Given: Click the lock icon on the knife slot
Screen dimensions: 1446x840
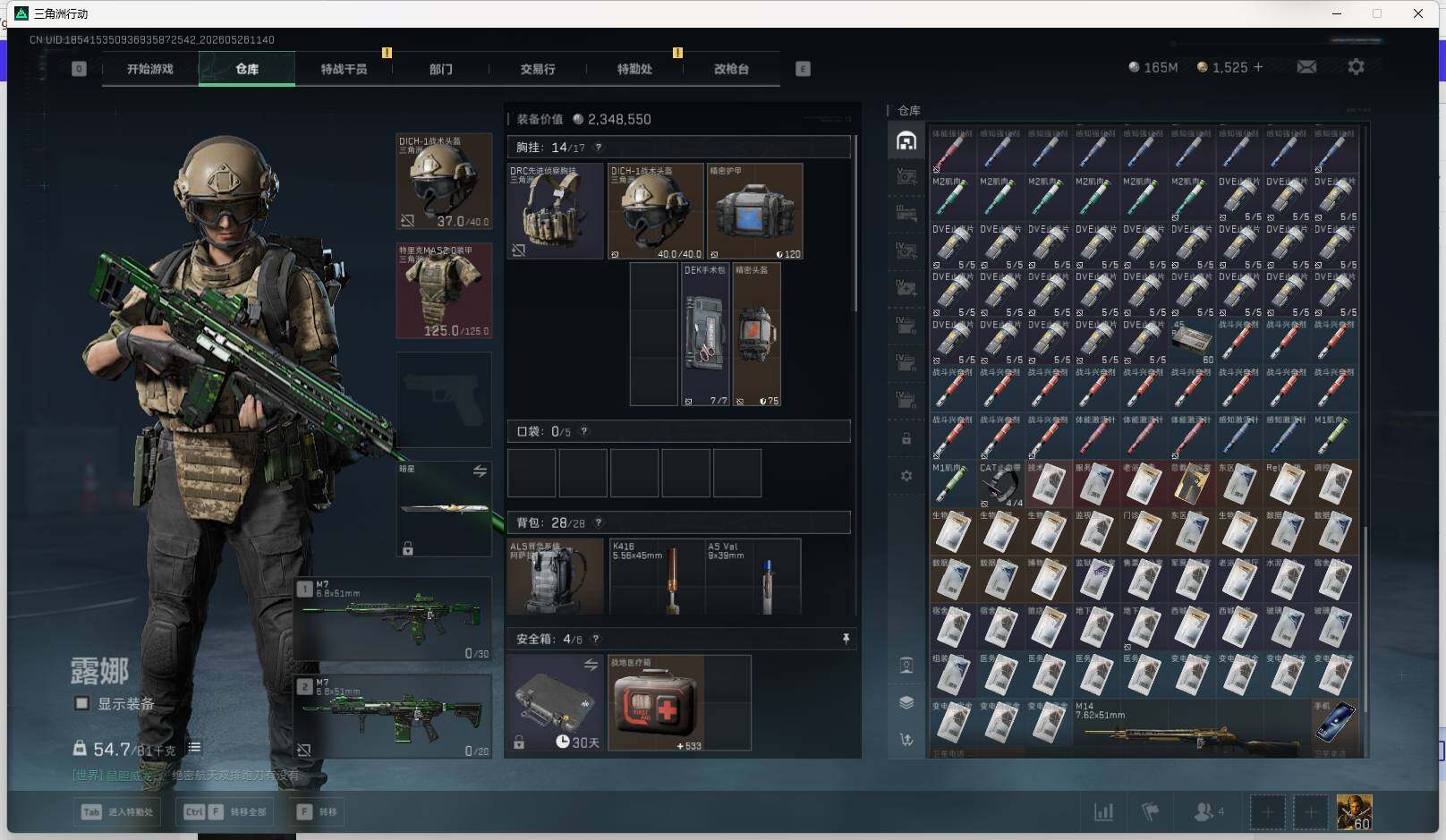Looking at the screenshot, I should pyautogui.click(x=408, y=548).
